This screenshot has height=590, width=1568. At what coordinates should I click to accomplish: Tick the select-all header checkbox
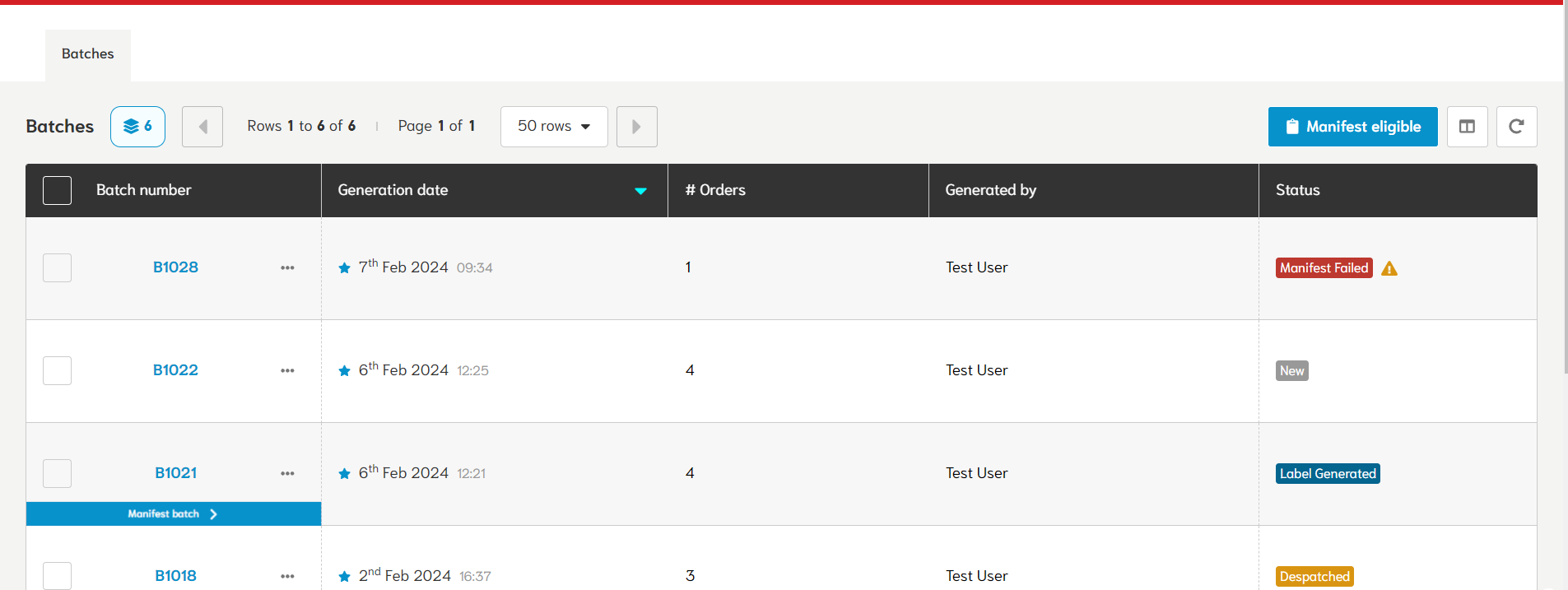(57, 190)
